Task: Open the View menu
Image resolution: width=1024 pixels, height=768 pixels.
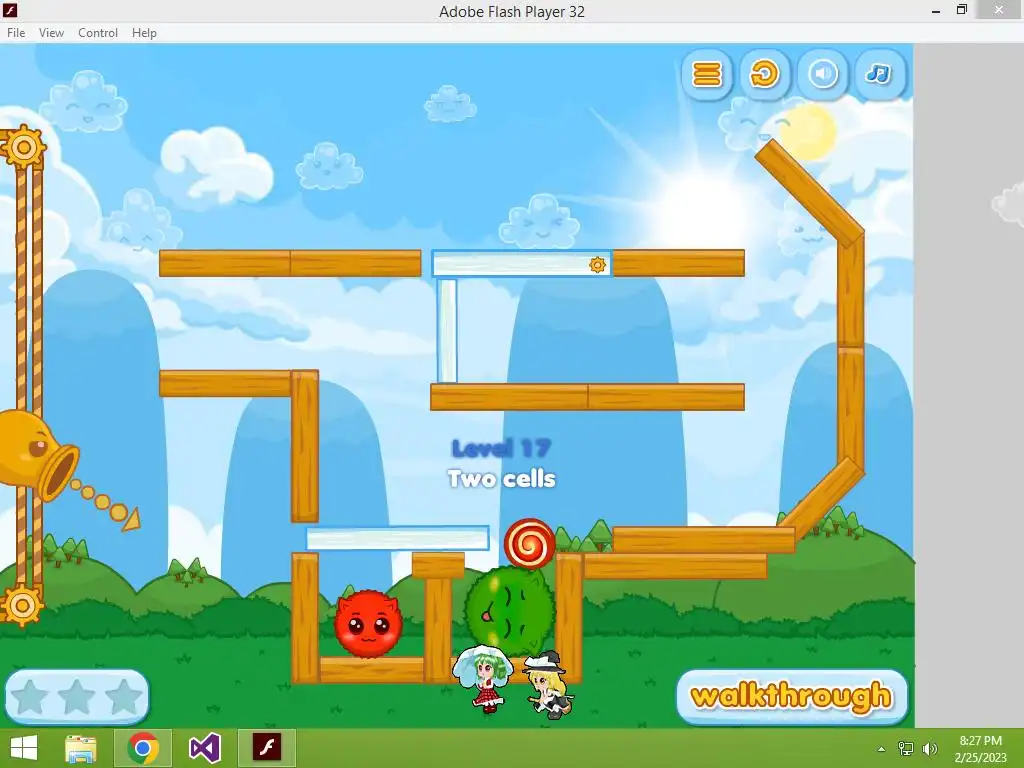Action: point(51,33)
